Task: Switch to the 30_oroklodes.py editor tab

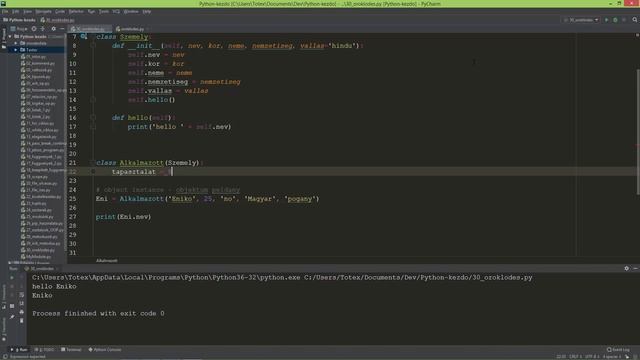Action: pyautogui.click(x=90, y=29)
